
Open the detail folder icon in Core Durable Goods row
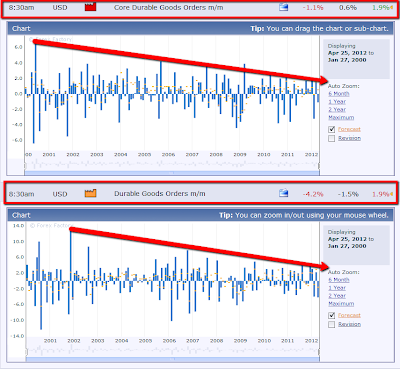283,7
